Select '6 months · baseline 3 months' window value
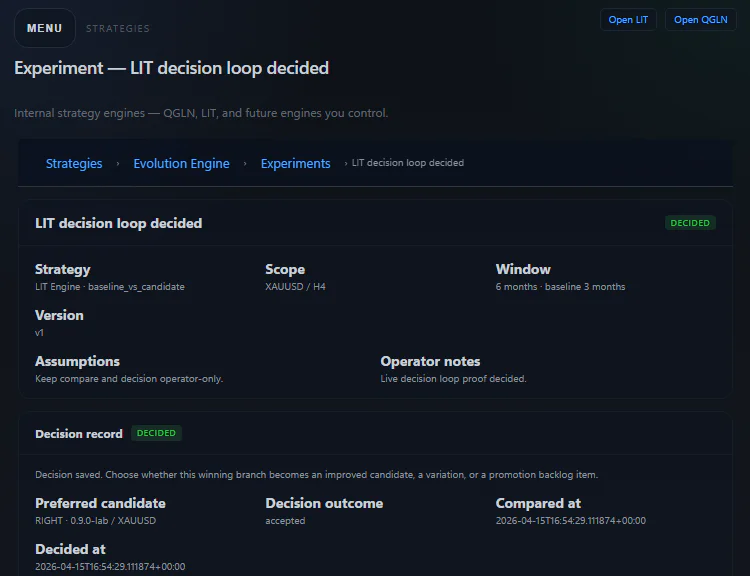 [x=560, y=287]
